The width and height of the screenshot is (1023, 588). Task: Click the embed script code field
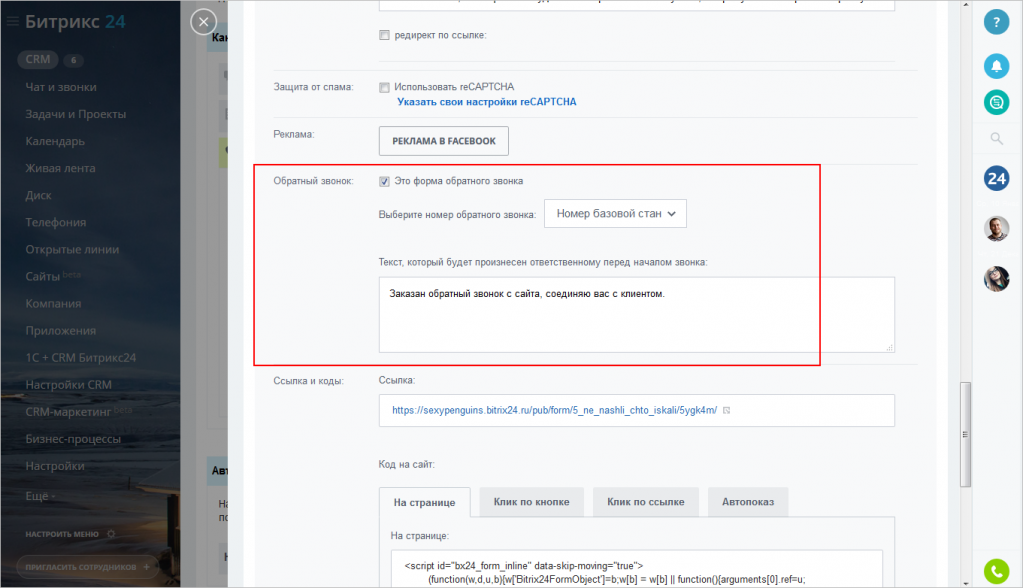[636, 568]
